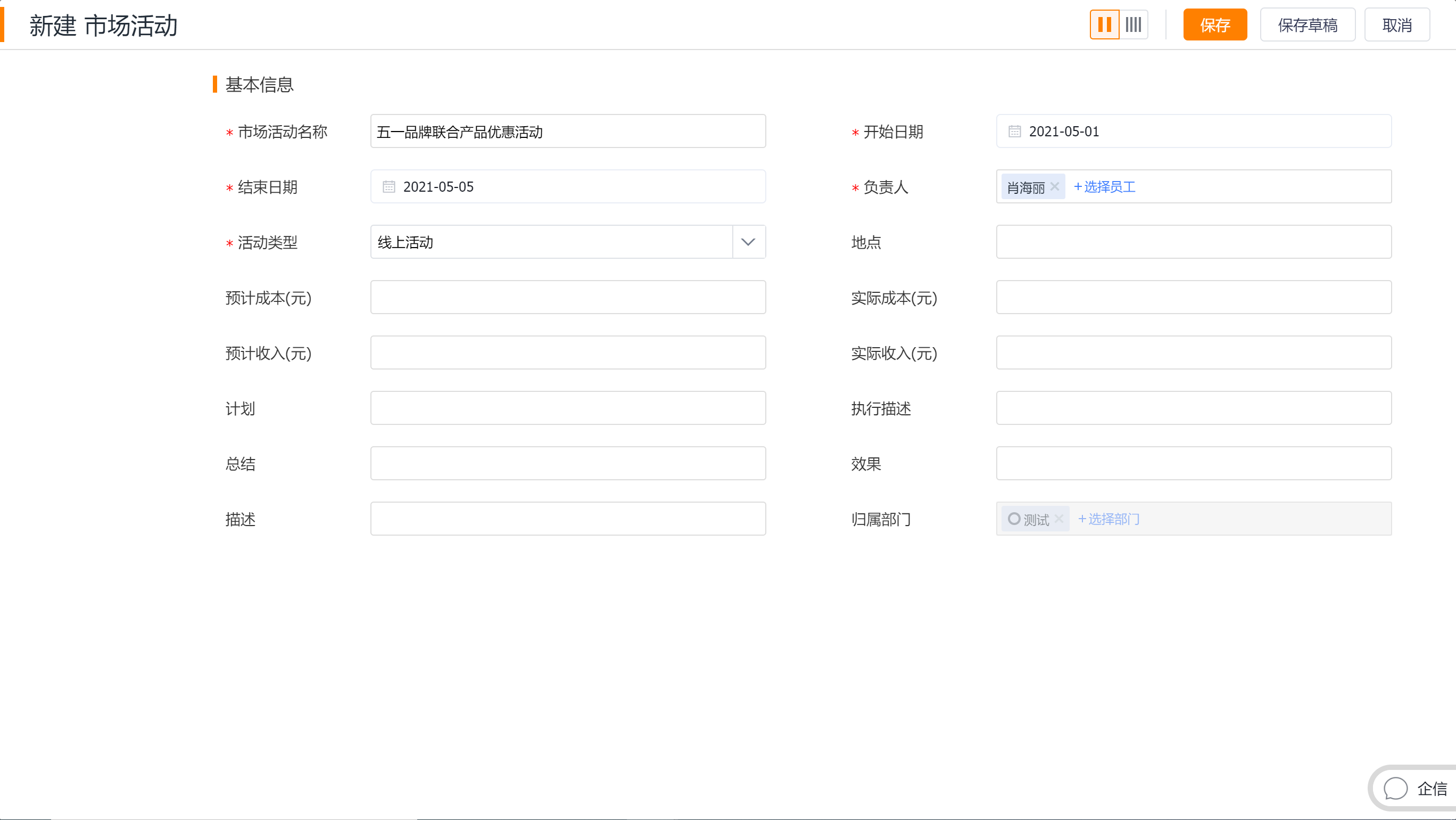
Task: Switch to two-column layout view
Action: [x=1104, y=25]
